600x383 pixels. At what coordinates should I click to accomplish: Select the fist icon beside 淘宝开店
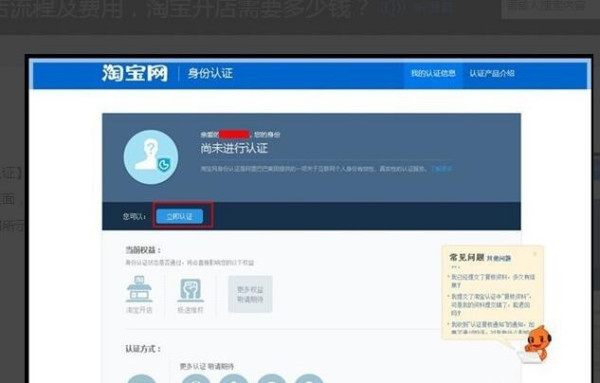[x=190, y=290]
